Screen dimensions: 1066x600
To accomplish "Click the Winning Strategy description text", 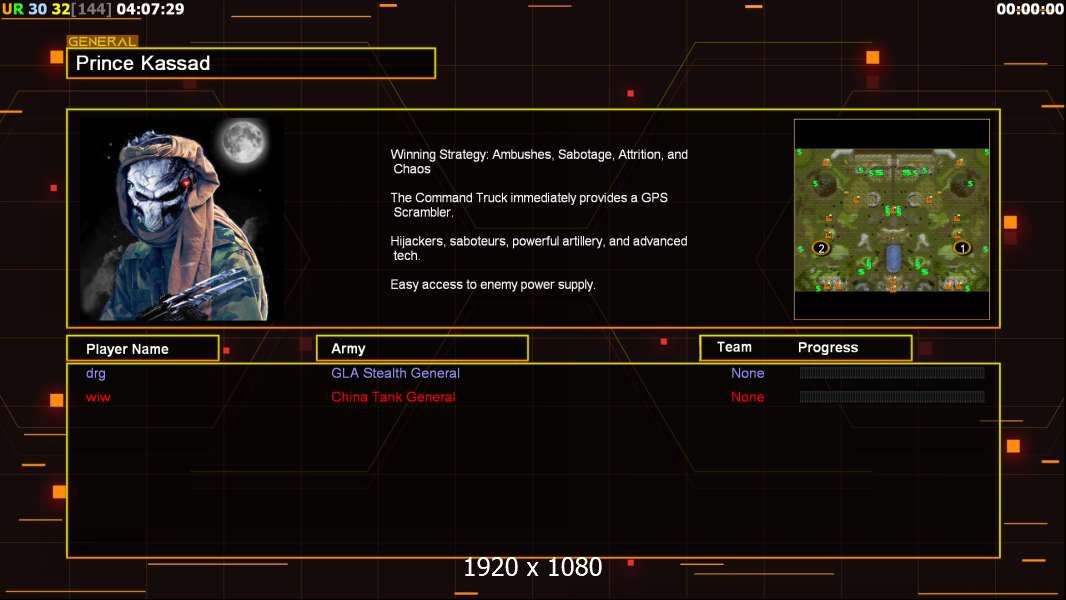I will 539,162.
